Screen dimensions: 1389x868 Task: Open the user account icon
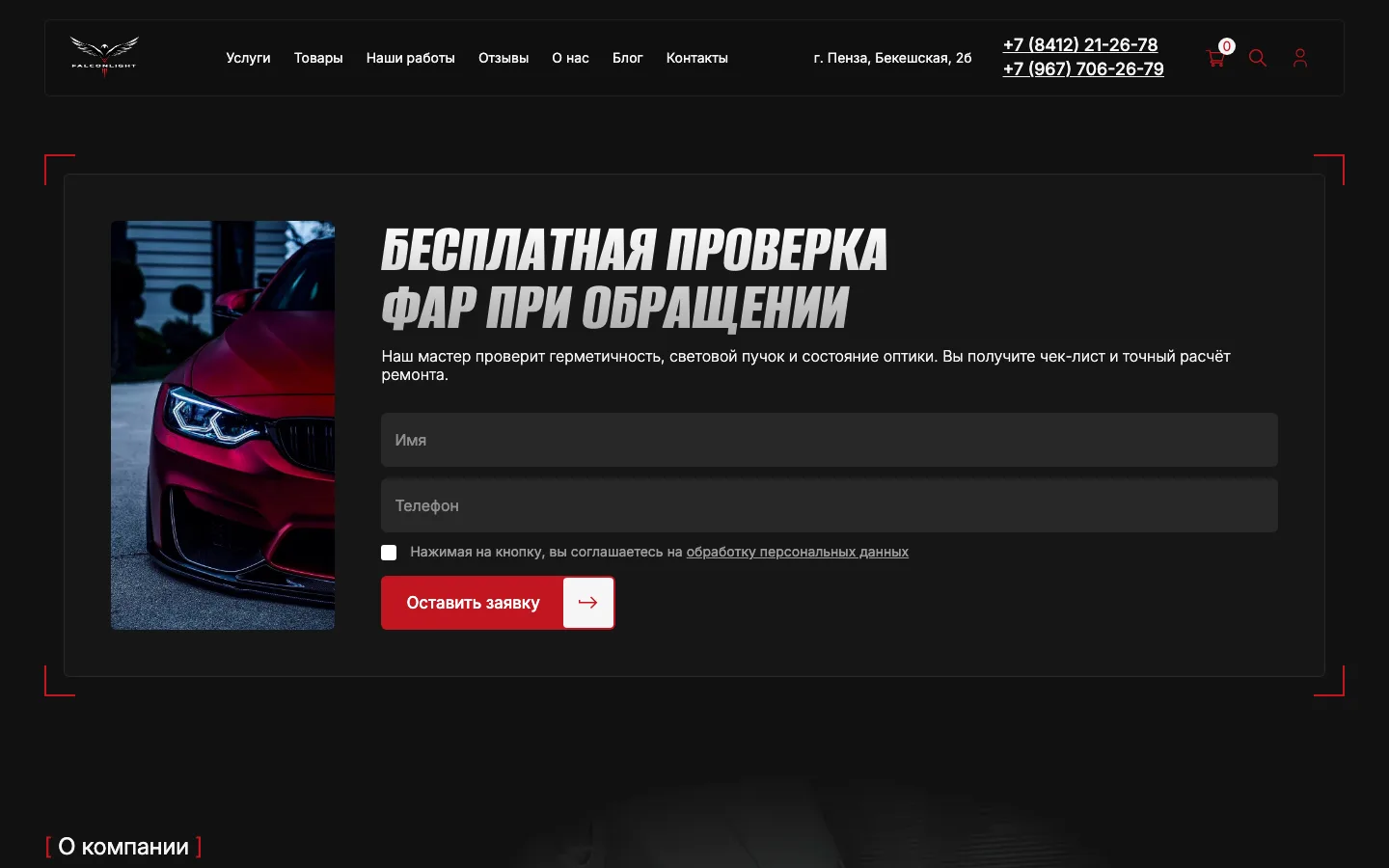coord(1300,58)
